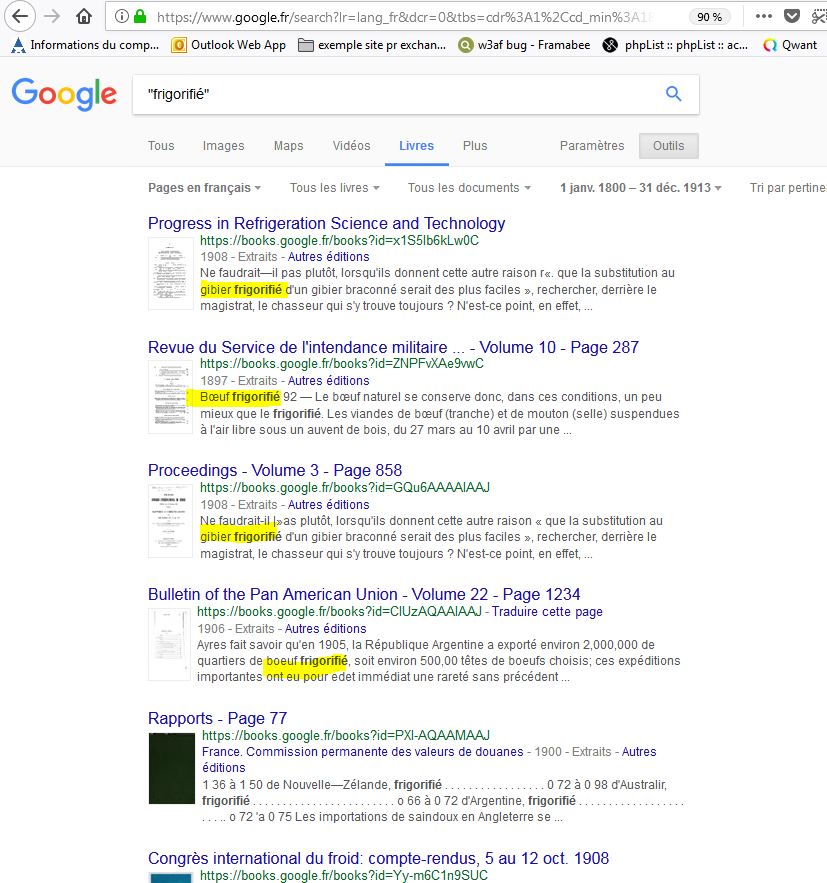The width and height of the screenshot is (827, 883).
Task: Click Traduire cette page link
Action: 547,611
